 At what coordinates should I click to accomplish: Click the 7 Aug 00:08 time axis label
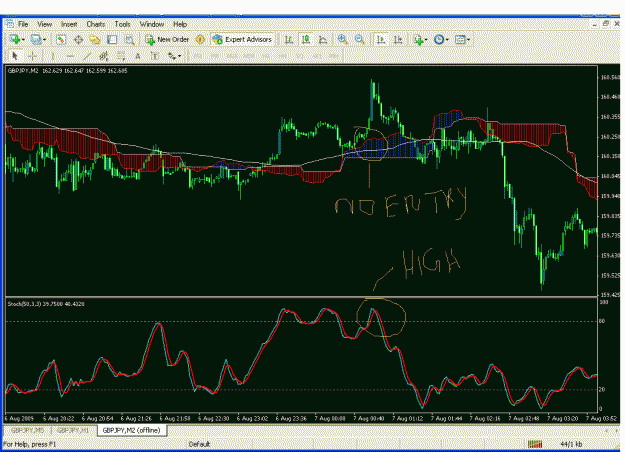(x=330, y=419)
